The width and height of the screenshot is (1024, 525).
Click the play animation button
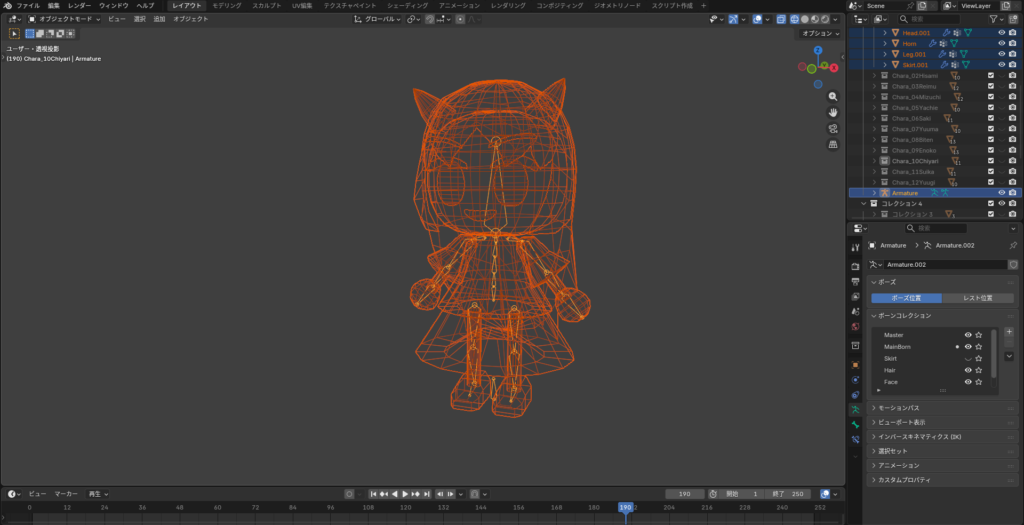(405, 494)
